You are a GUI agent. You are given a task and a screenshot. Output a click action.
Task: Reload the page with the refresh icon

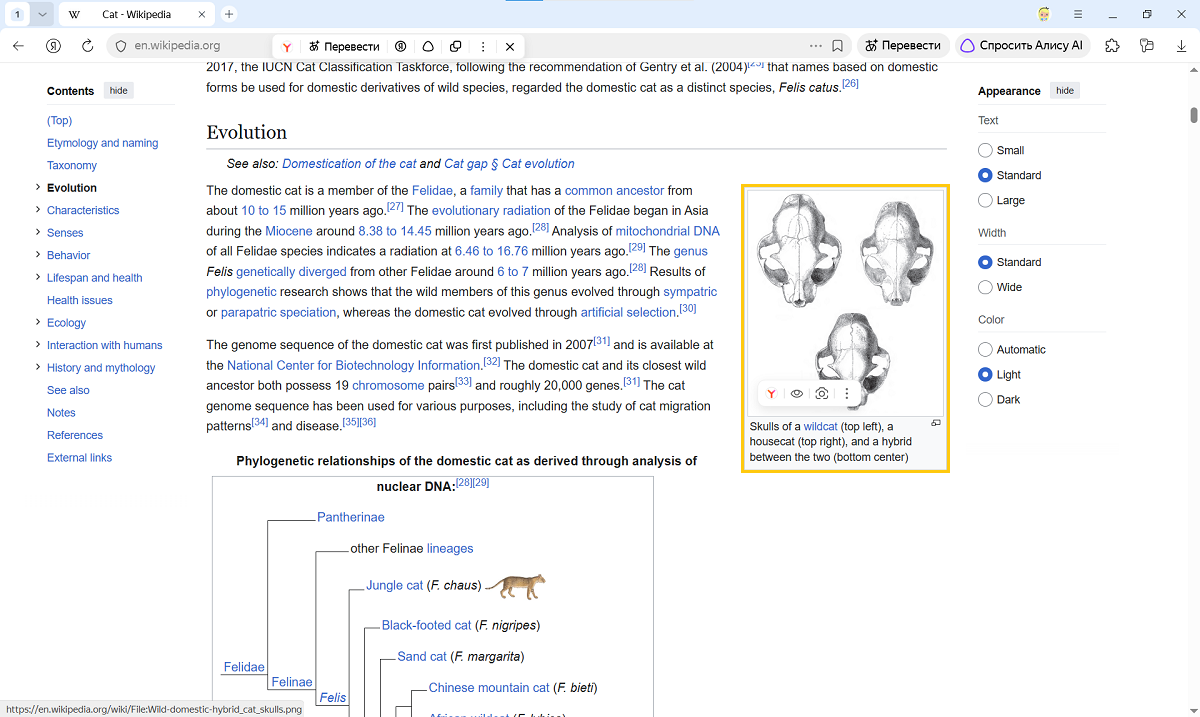pyautogui.click(x=87, y=46)
